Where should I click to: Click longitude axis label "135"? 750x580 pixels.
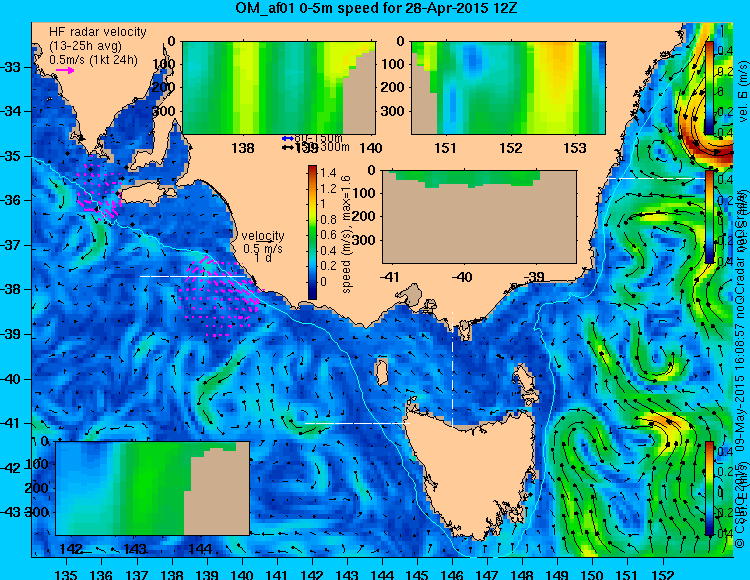pos(66,574)
